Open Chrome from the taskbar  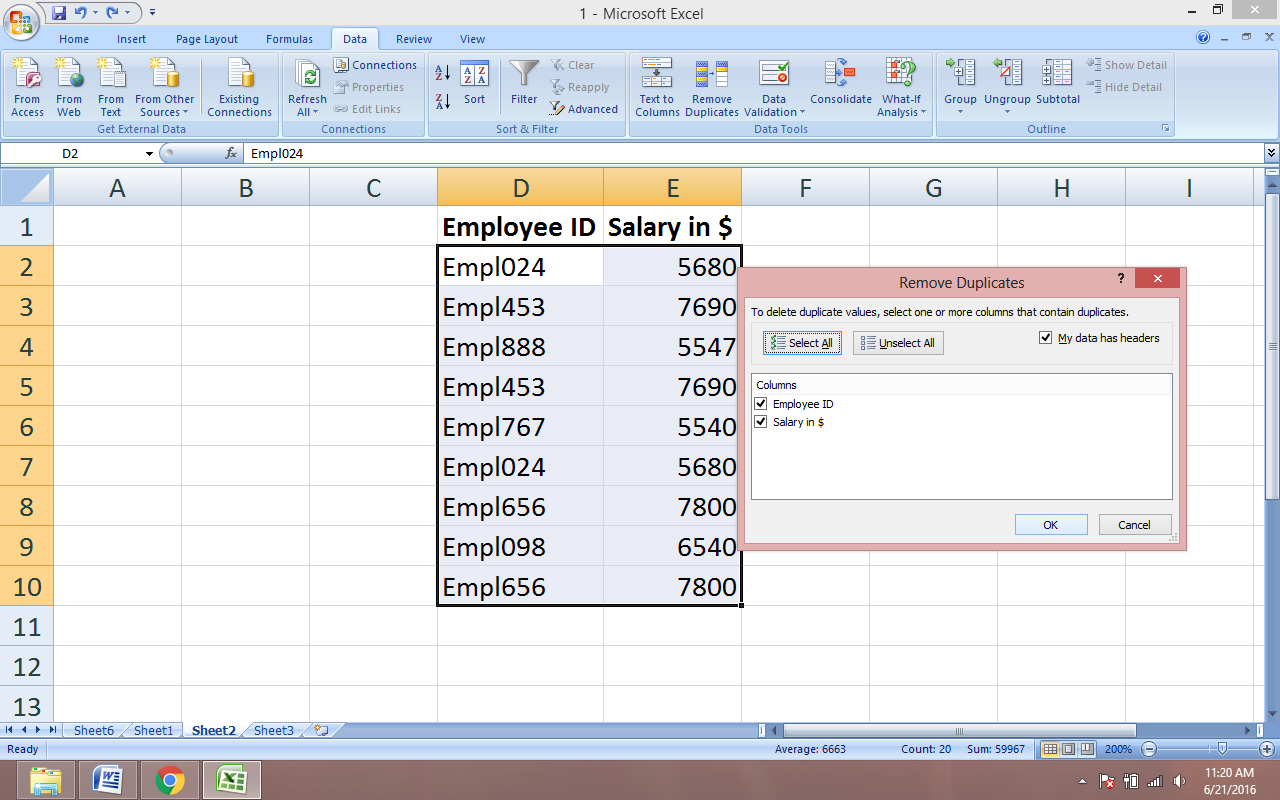click(x=169, y=780)
